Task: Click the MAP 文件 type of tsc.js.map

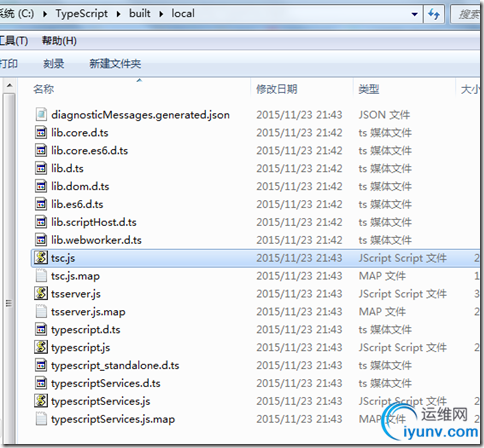Action: pyautogui.click(x=382, y=276)
